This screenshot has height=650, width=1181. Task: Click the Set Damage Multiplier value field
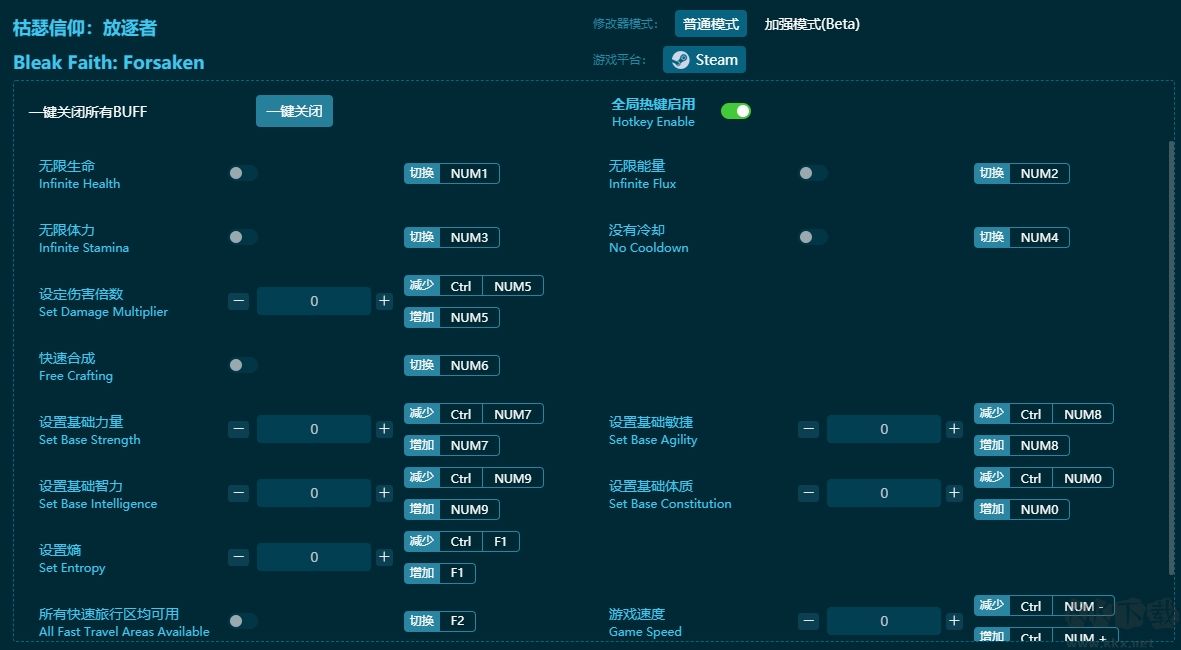[314, 301]
